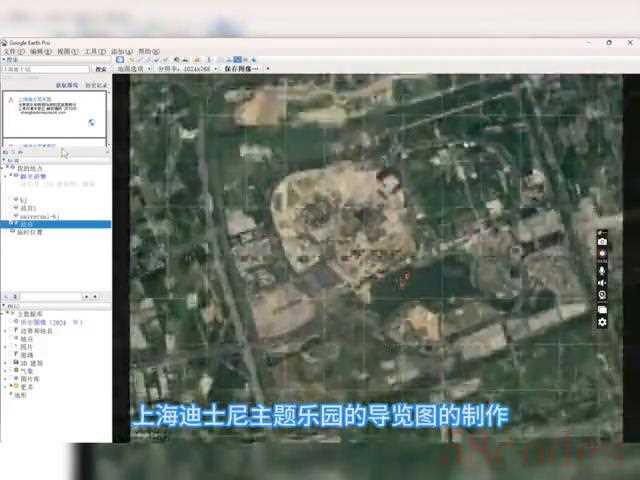Open search result A title link
640x480 pixels.
(35, 99)
